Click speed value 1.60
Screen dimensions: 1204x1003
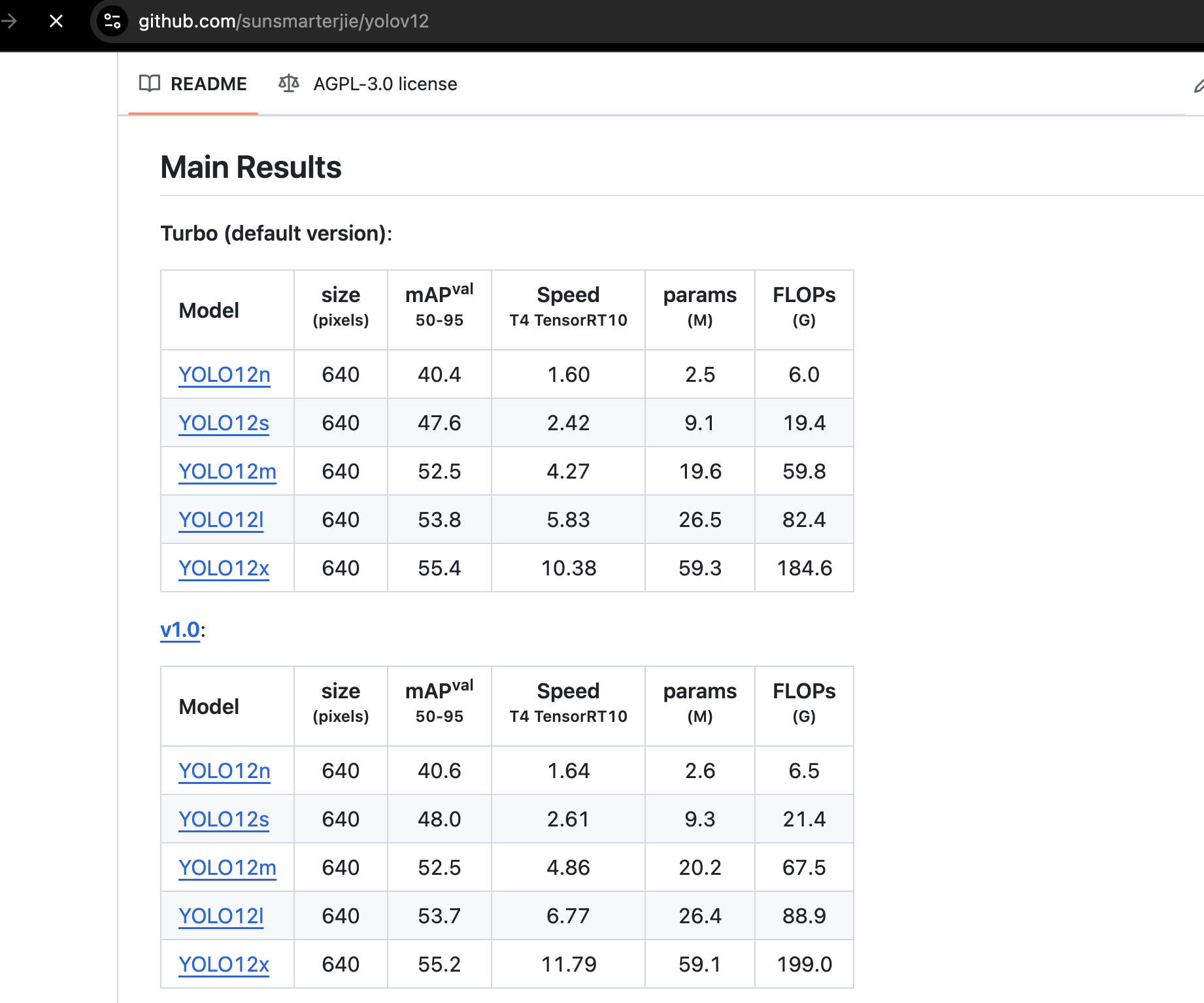(569, 375)
